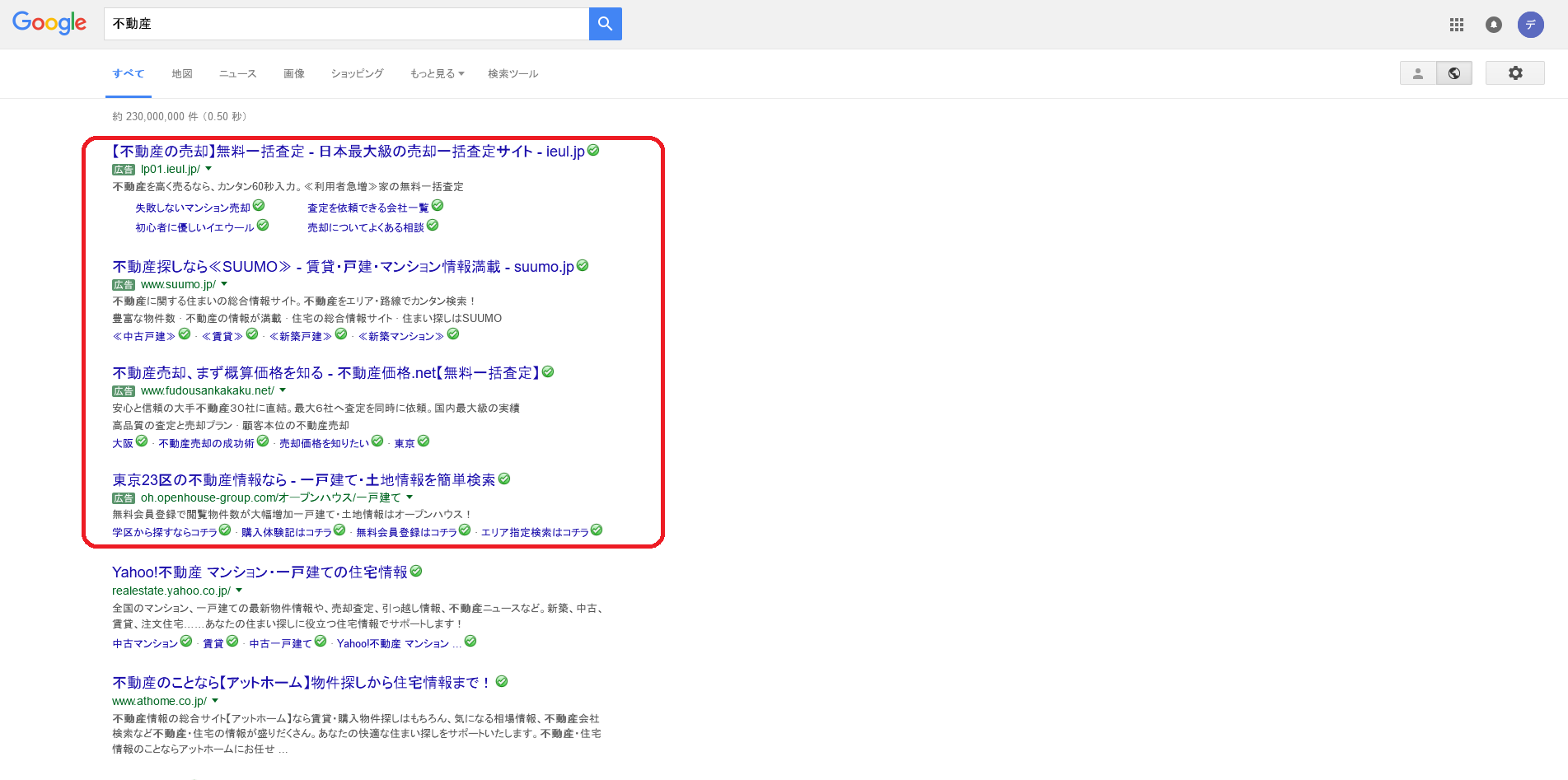Open the 不動産価格.net ad title link
This screenshot has width=1568, height=780.
tap(326, 373)
